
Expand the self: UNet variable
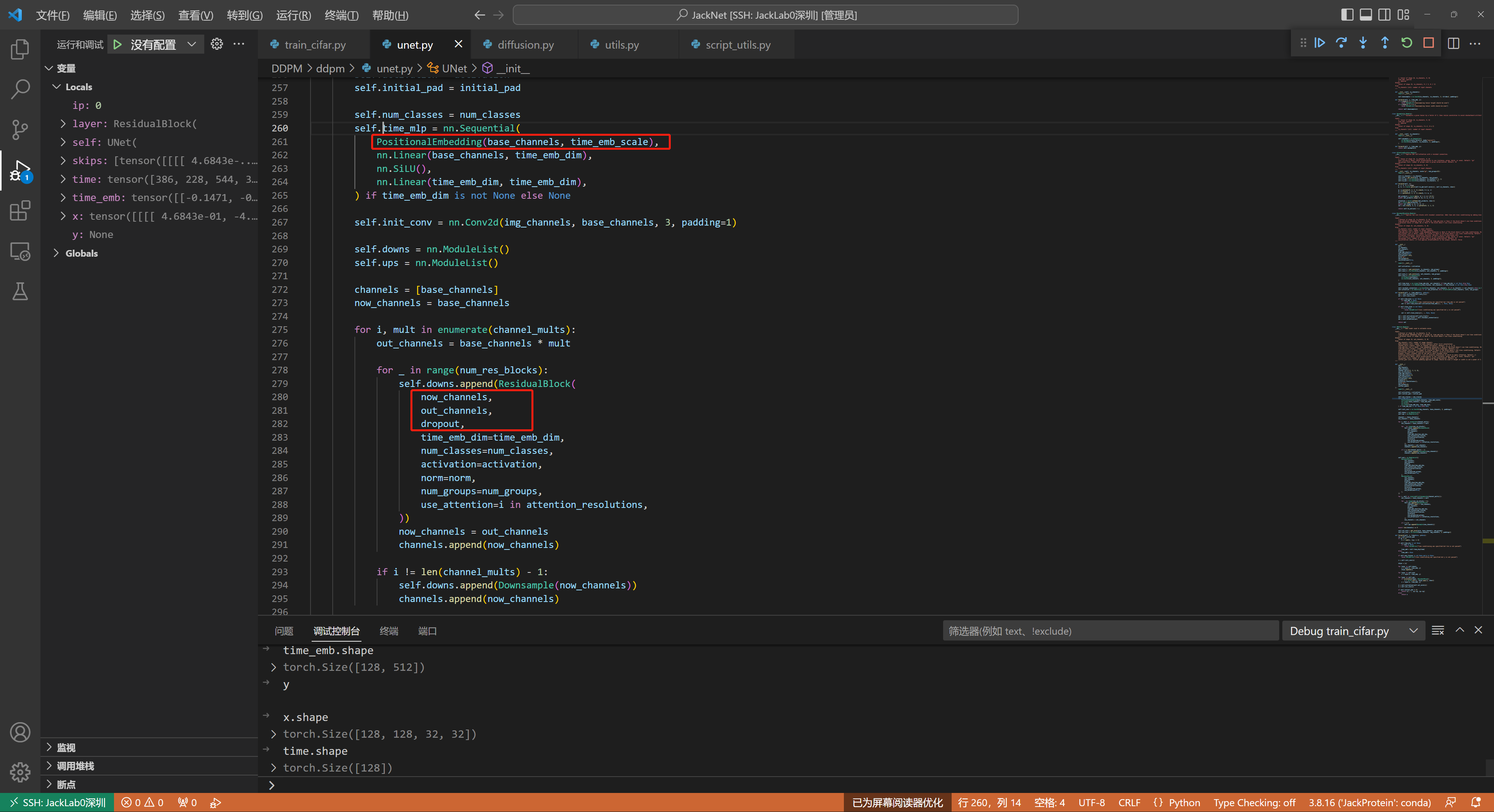[63, 142]
